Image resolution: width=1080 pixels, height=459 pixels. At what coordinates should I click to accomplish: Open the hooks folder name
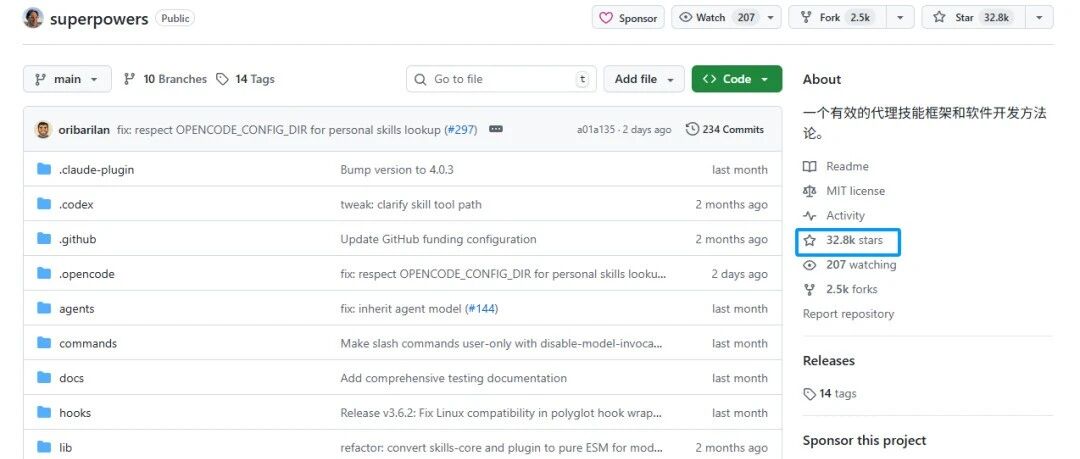pyautogui.click(x=75, y=413)
